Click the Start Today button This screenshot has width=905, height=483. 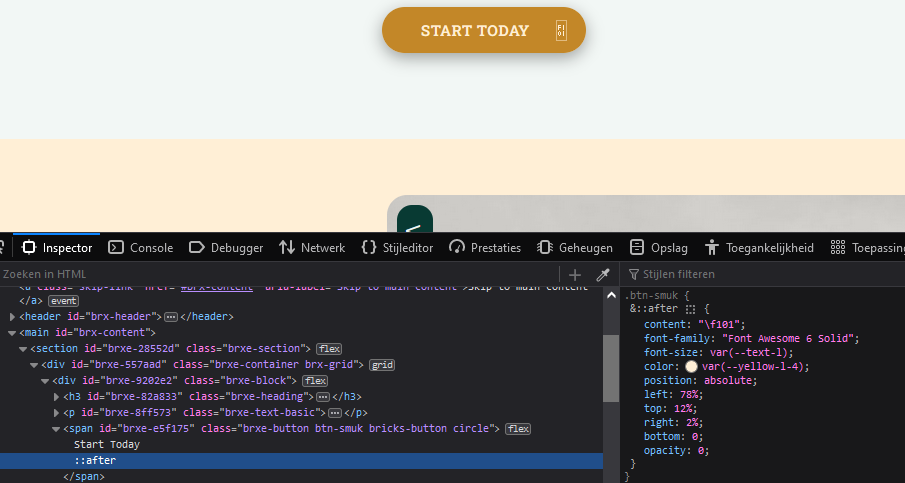[x=484, y=30]
